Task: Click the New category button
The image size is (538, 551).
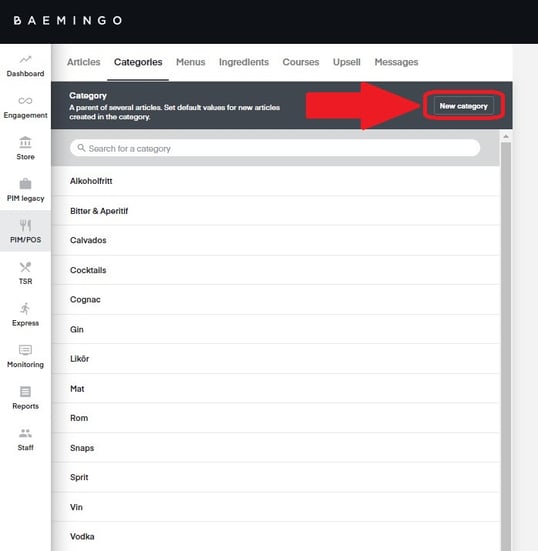Action: 464,106
